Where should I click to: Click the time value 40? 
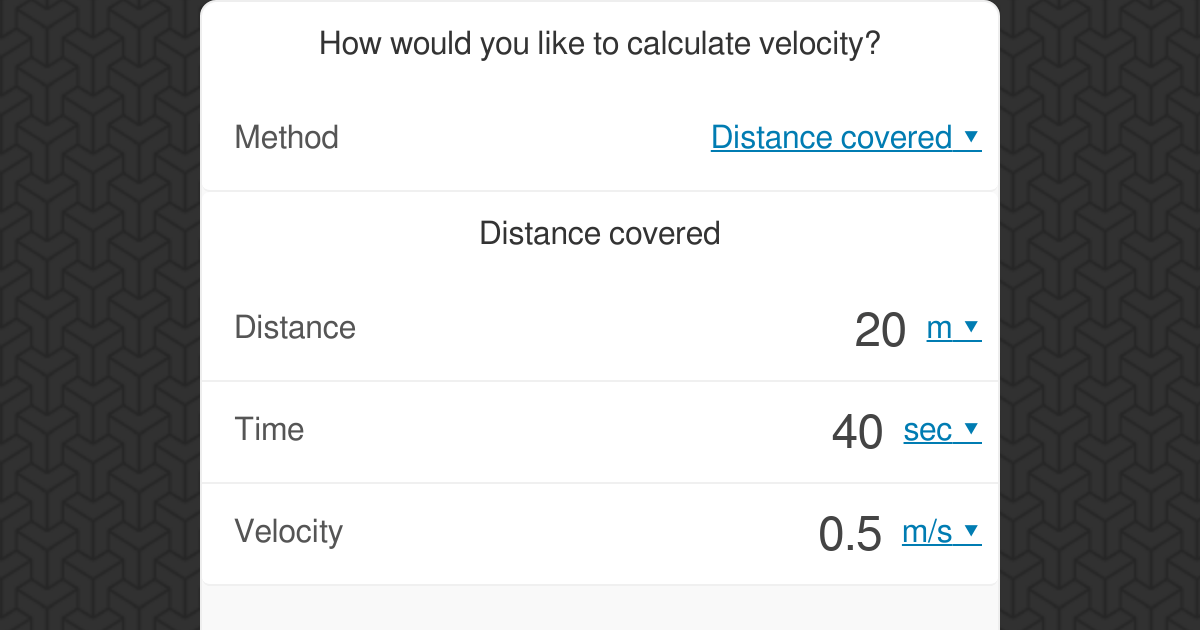pyautogui.click(x=858, y=430)
